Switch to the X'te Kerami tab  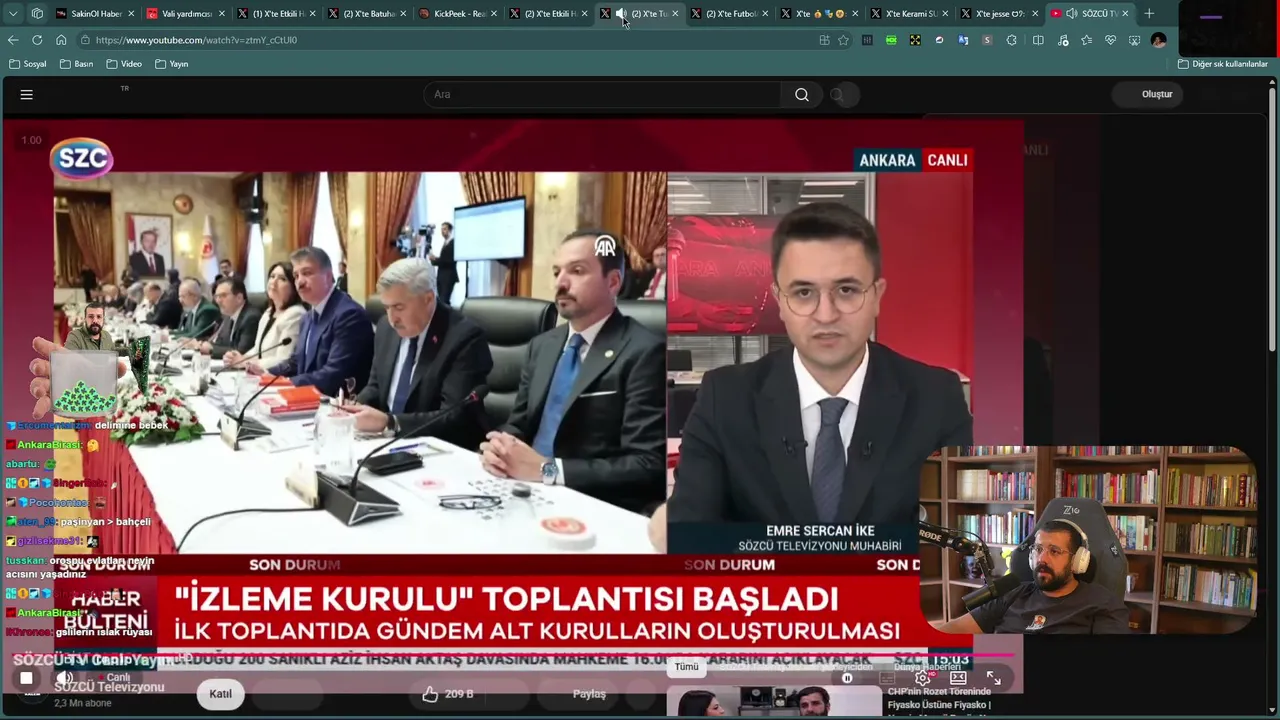click(x=908, y=13)
